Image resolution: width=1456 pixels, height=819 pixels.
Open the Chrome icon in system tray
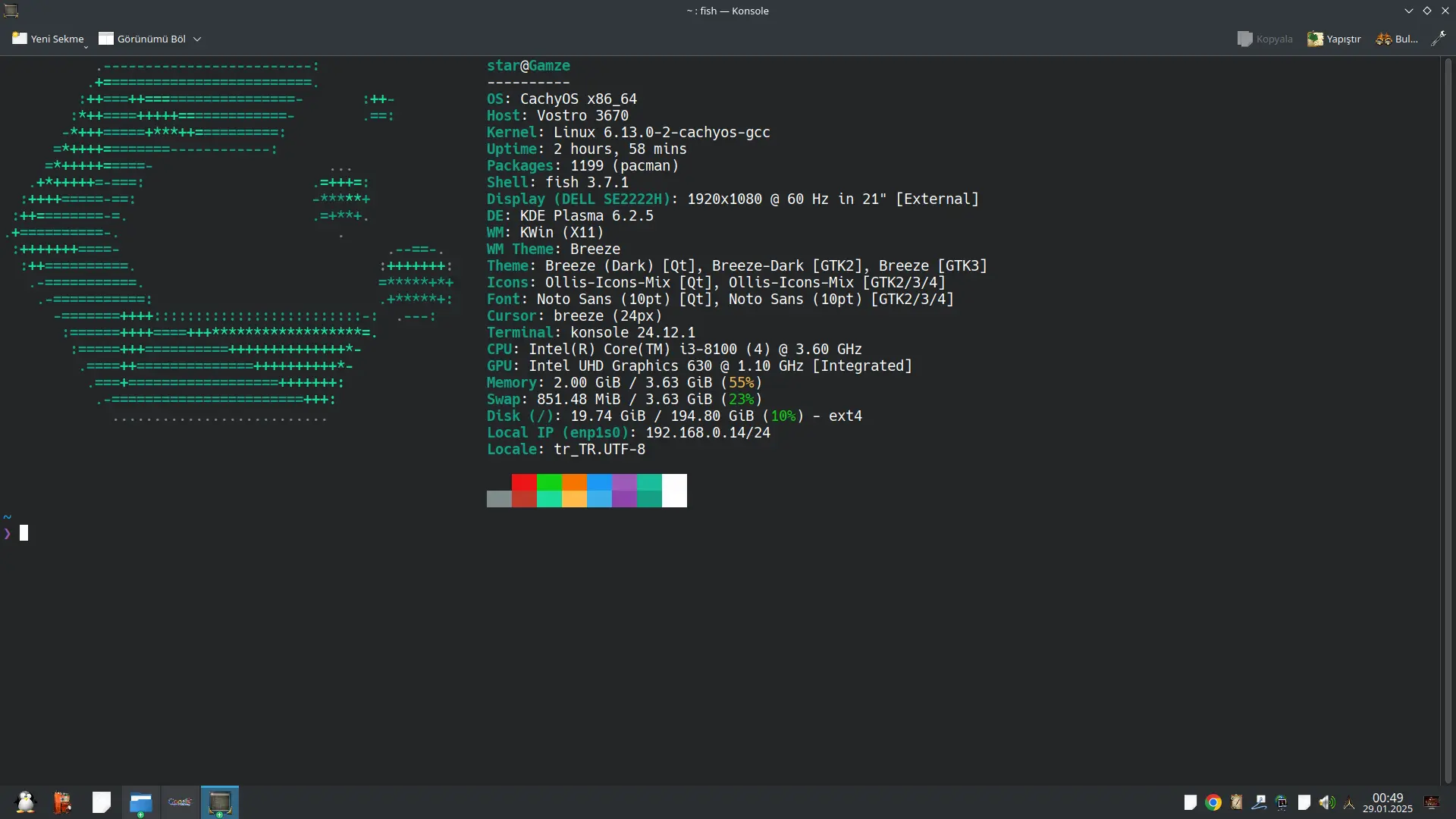coord(1213,802)
